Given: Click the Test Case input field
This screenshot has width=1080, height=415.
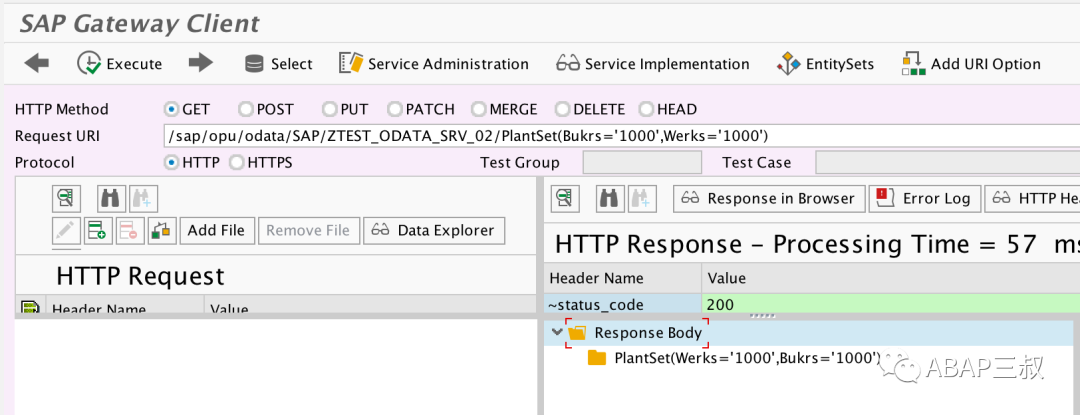Looking at the screenshot, I should pyautogui.click(x=948, y=162).
